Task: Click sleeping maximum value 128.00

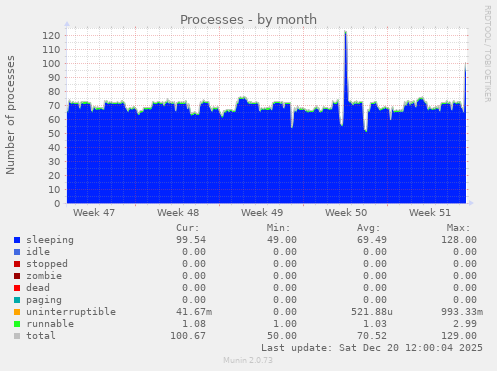Action: (x=459, y=240)
